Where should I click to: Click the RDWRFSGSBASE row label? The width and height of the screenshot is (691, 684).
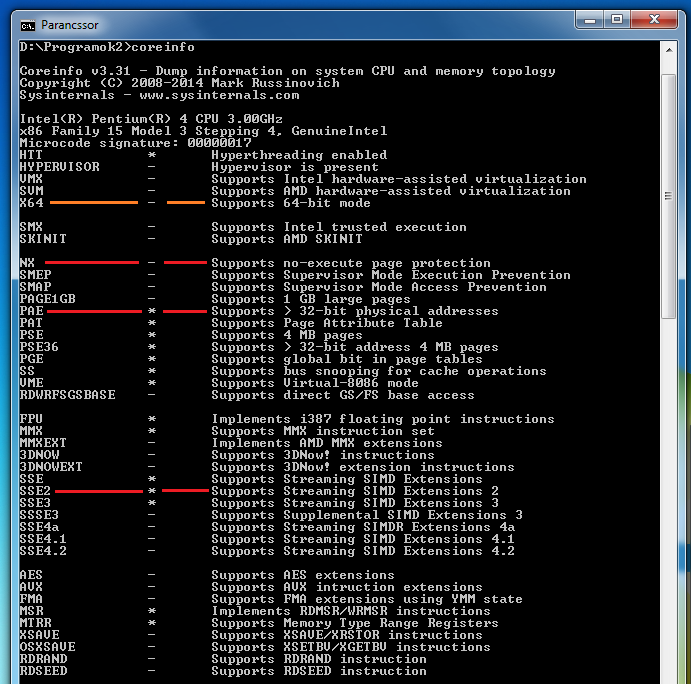click(67, 395)
